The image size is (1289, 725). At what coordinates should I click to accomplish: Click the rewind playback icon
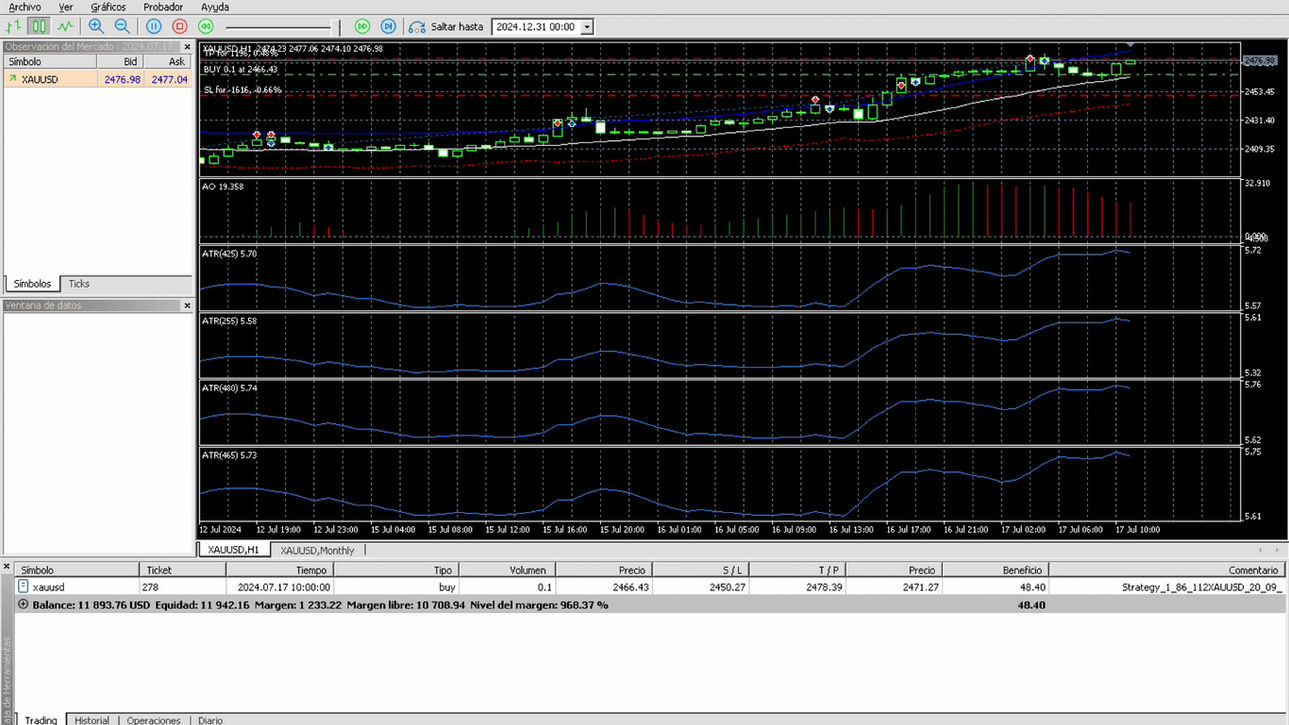pyautogui.click(x=204, y=26)
